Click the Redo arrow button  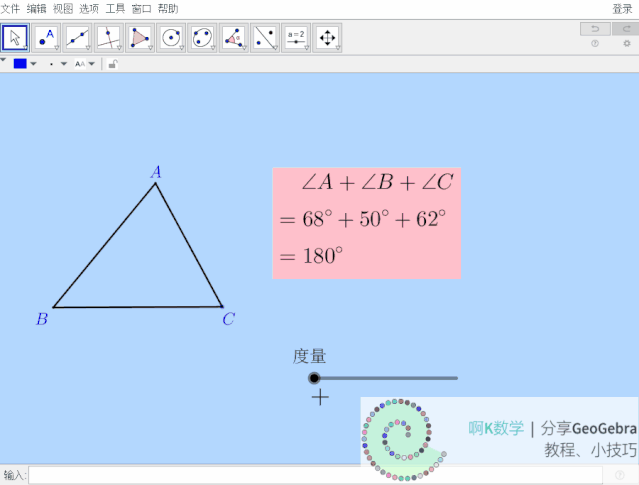click(x=626, y=29)
